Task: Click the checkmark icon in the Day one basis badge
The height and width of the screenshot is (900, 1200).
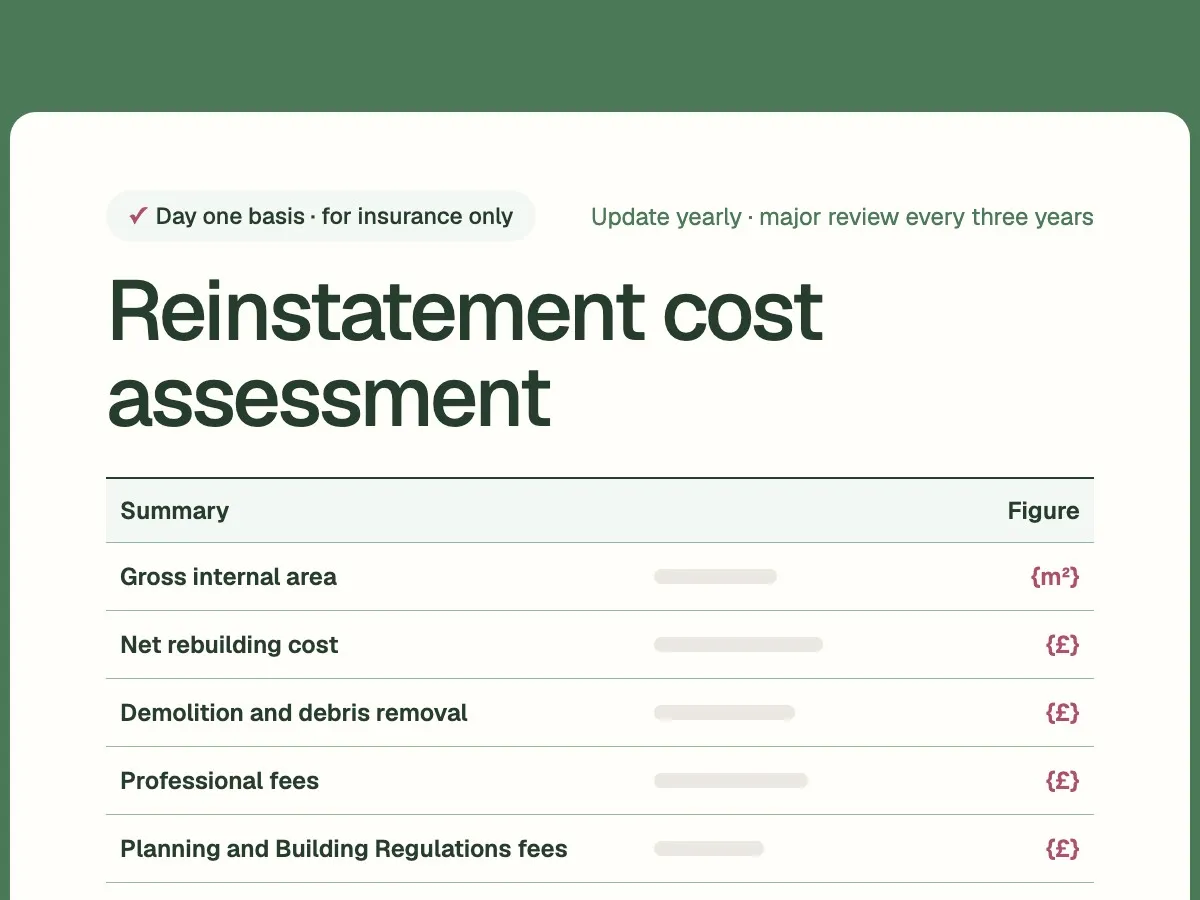Action: pos(139,216)
